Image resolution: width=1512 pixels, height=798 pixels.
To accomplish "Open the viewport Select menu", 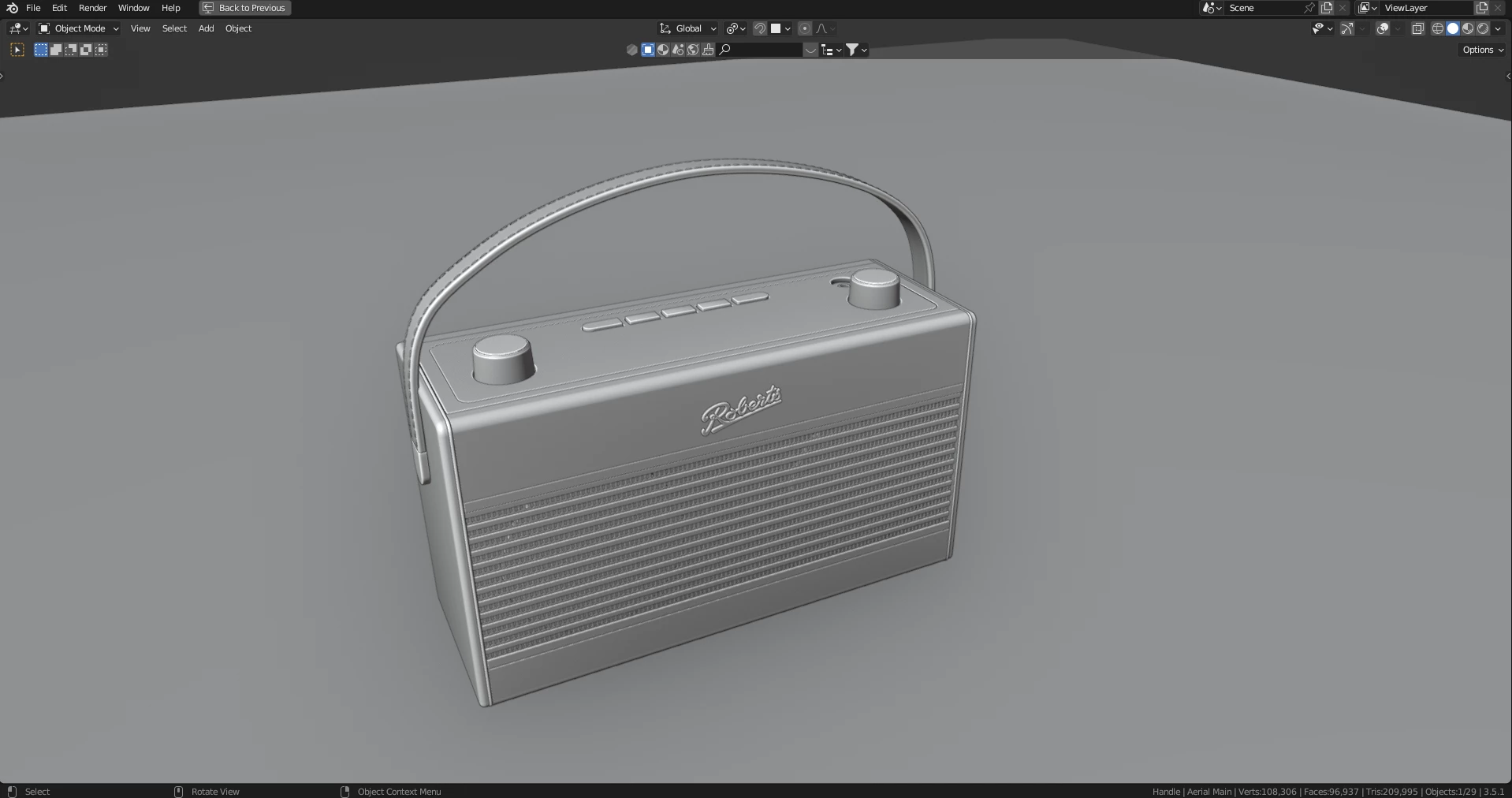I will point(174,28).
